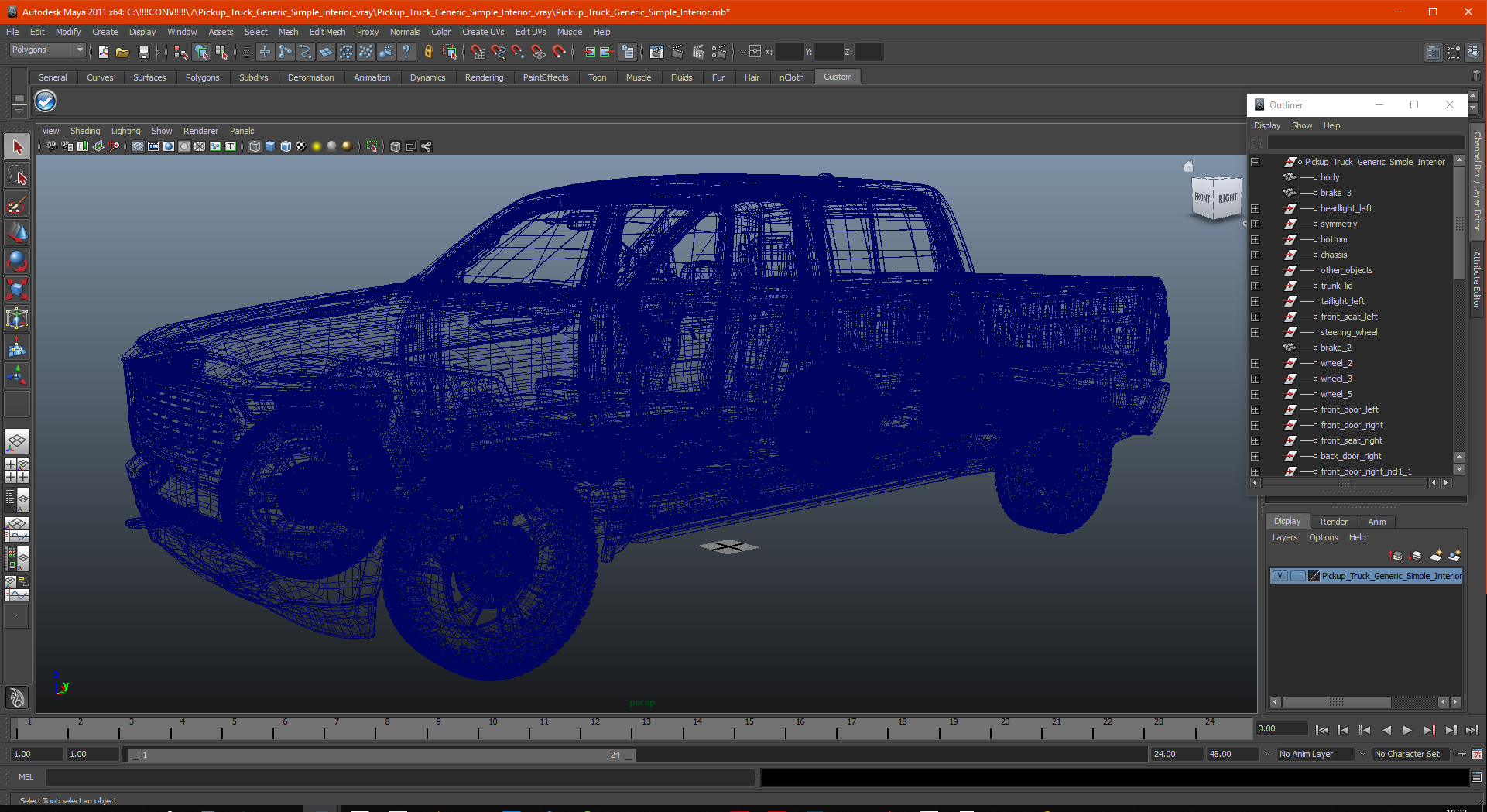Click the RIGHT face of the view cube

pos(1228,198)
